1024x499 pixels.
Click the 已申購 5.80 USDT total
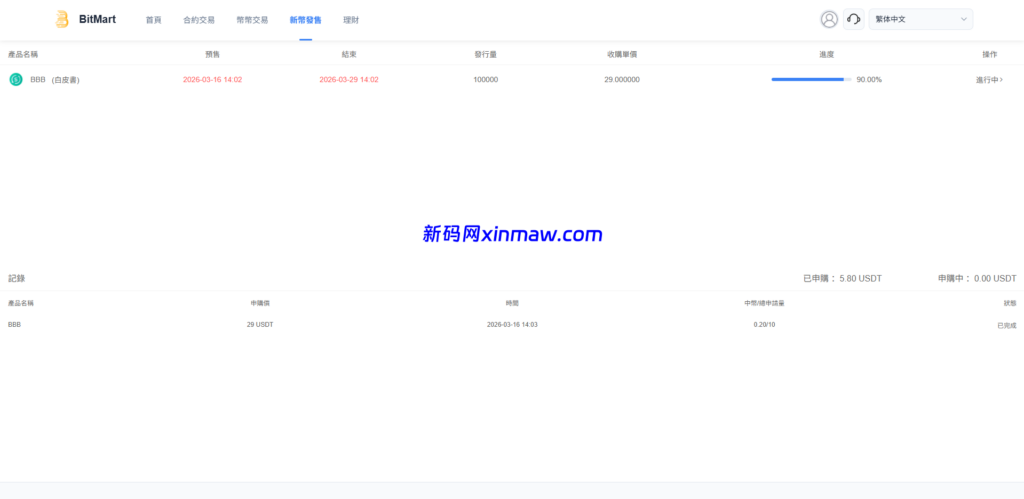point(842,278)
